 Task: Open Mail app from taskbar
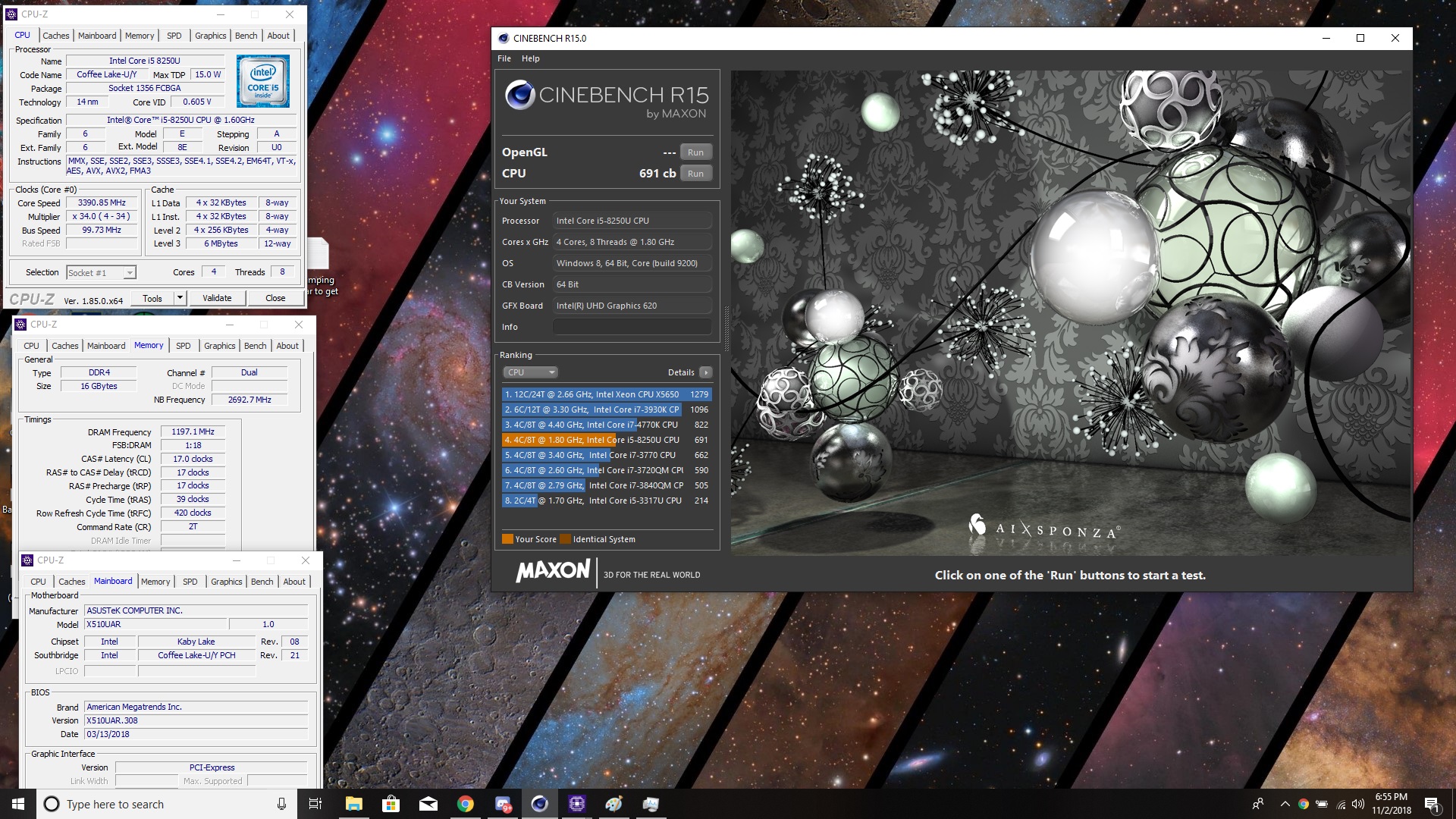click(x=428, y=804)
